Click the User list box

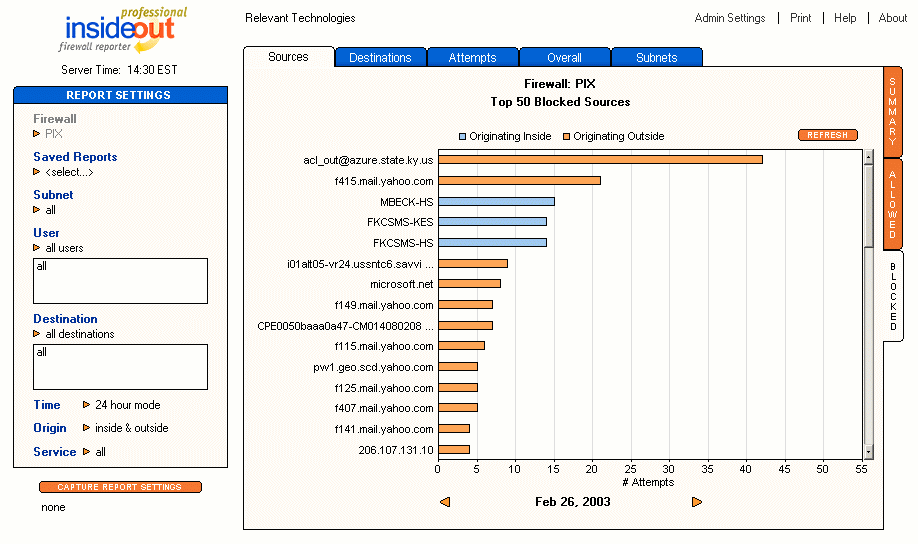pyautogui.click(x=120, y=281)
